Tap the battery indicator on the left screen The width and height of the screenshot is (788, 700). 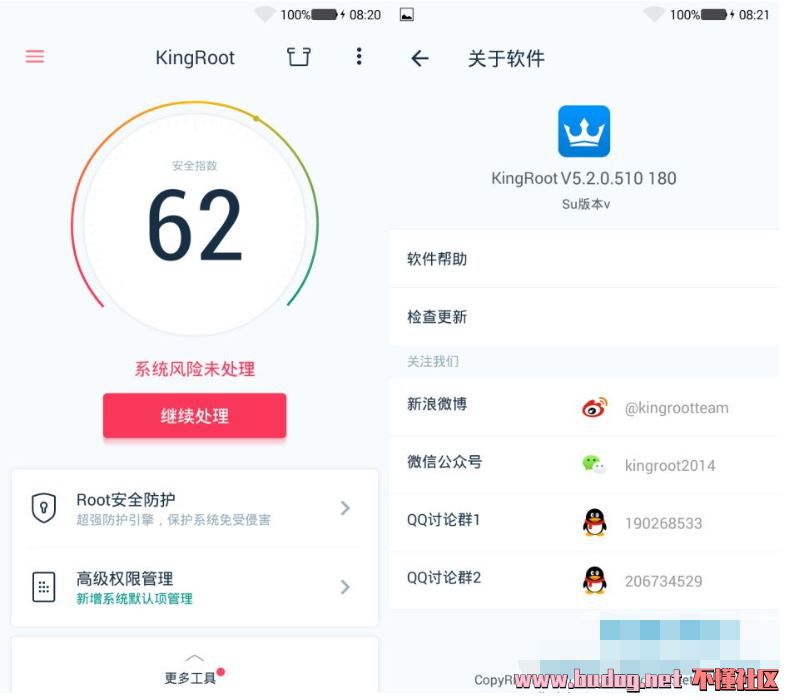click(x=325, y=15)
